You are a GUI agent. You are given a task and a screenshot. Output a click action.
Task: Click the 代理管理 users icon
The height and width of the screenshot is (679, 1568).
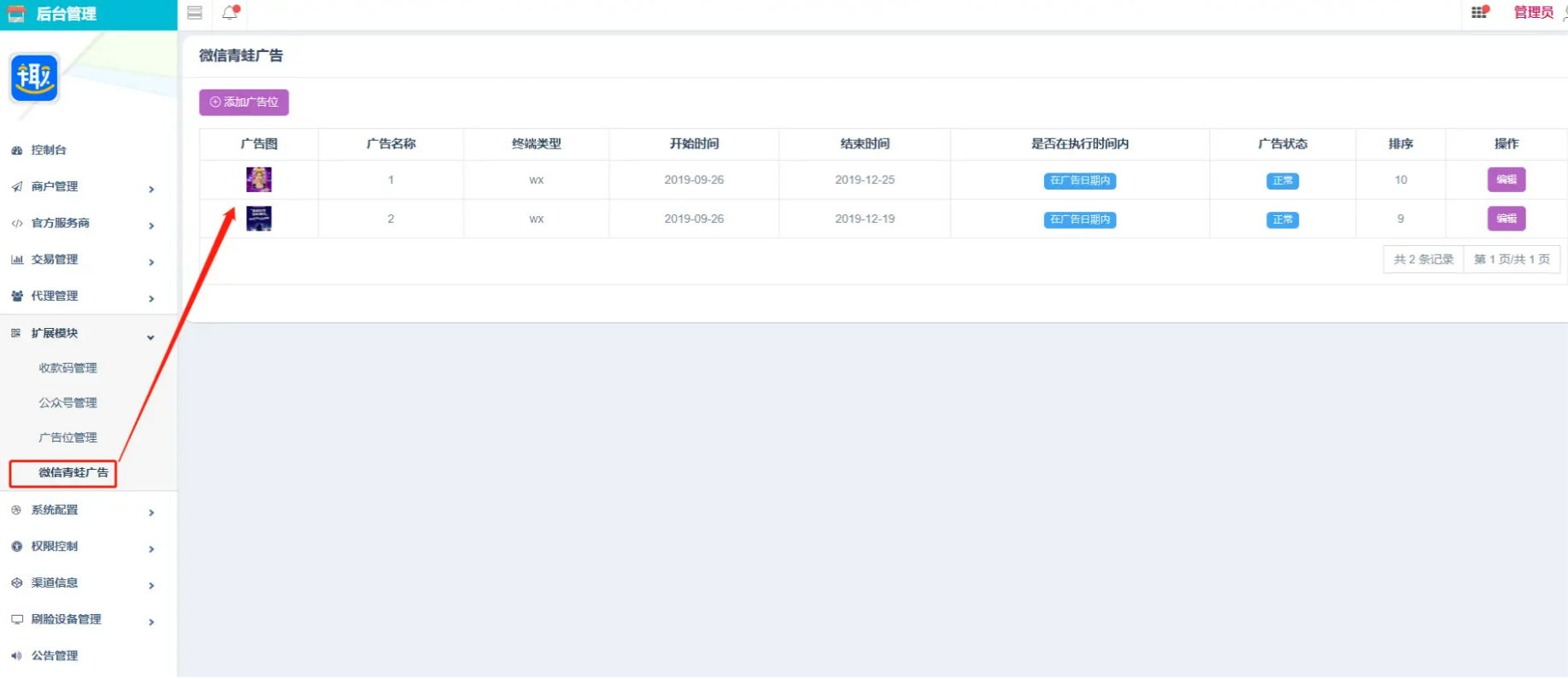[x=16, y=296]
